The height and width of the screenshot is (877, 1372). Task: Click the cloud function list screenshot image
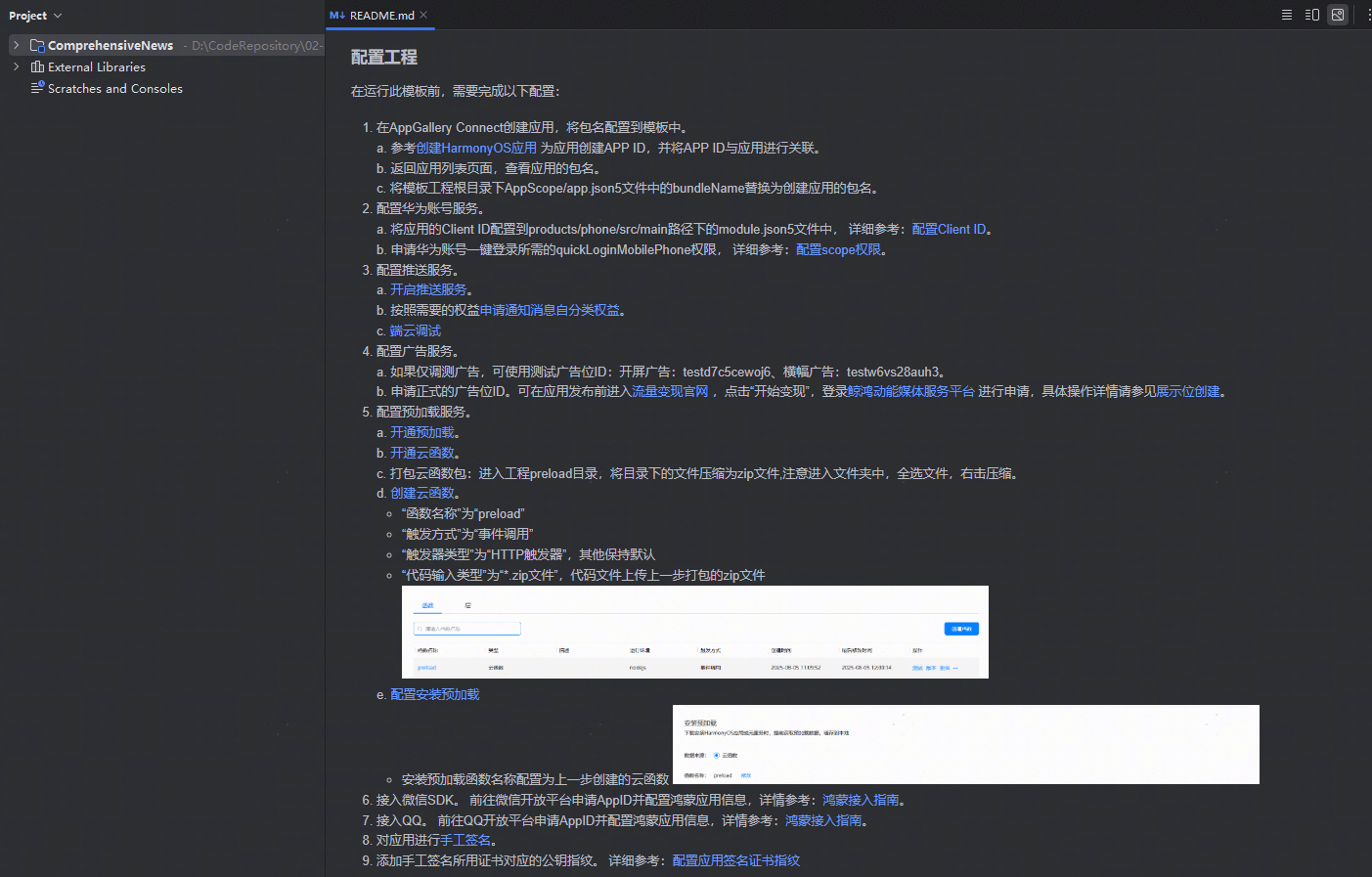(x=694, y=632)
